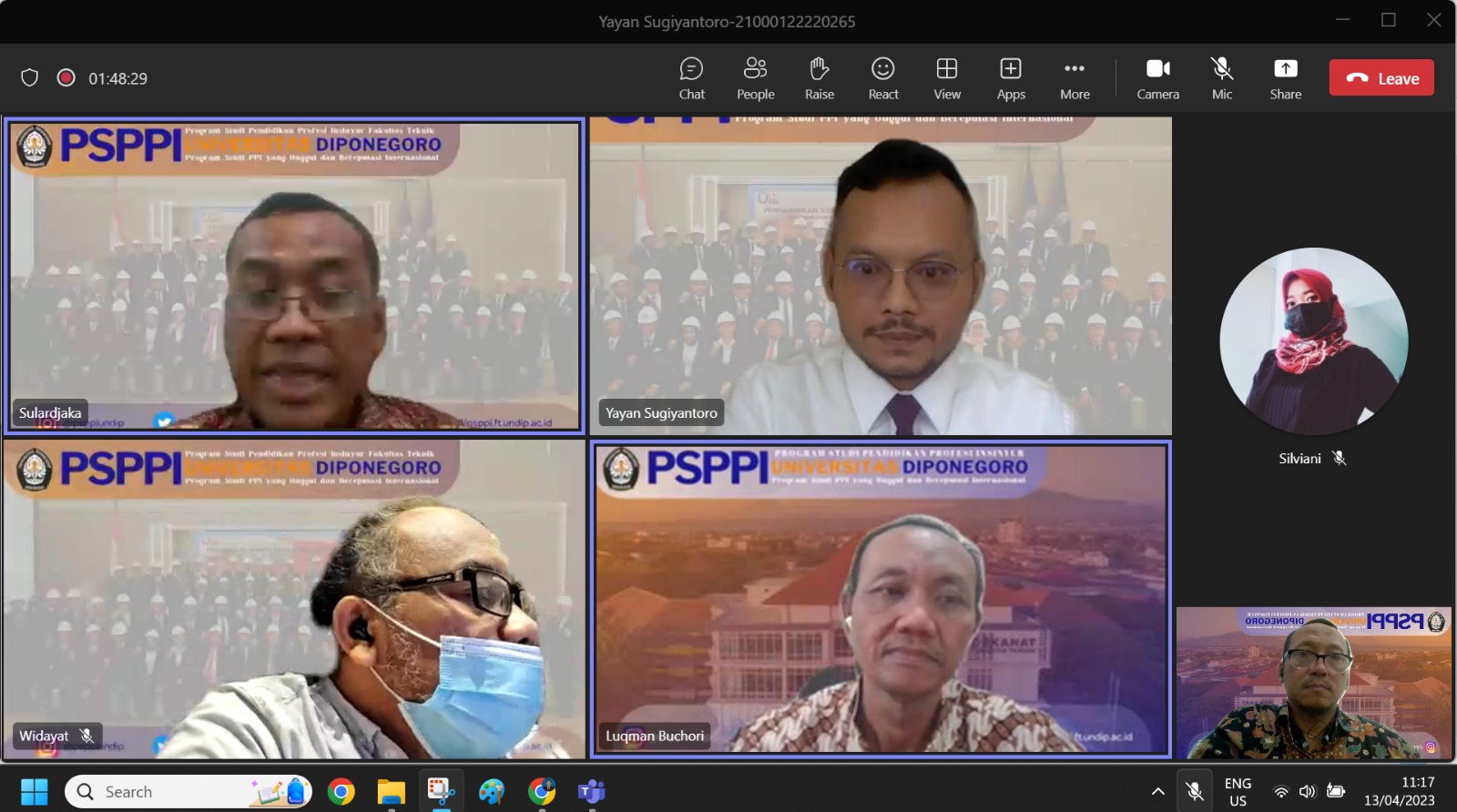Screen dimensions: 1457x812
Task: Show the People participants list
Action: [x=755, y=78]
